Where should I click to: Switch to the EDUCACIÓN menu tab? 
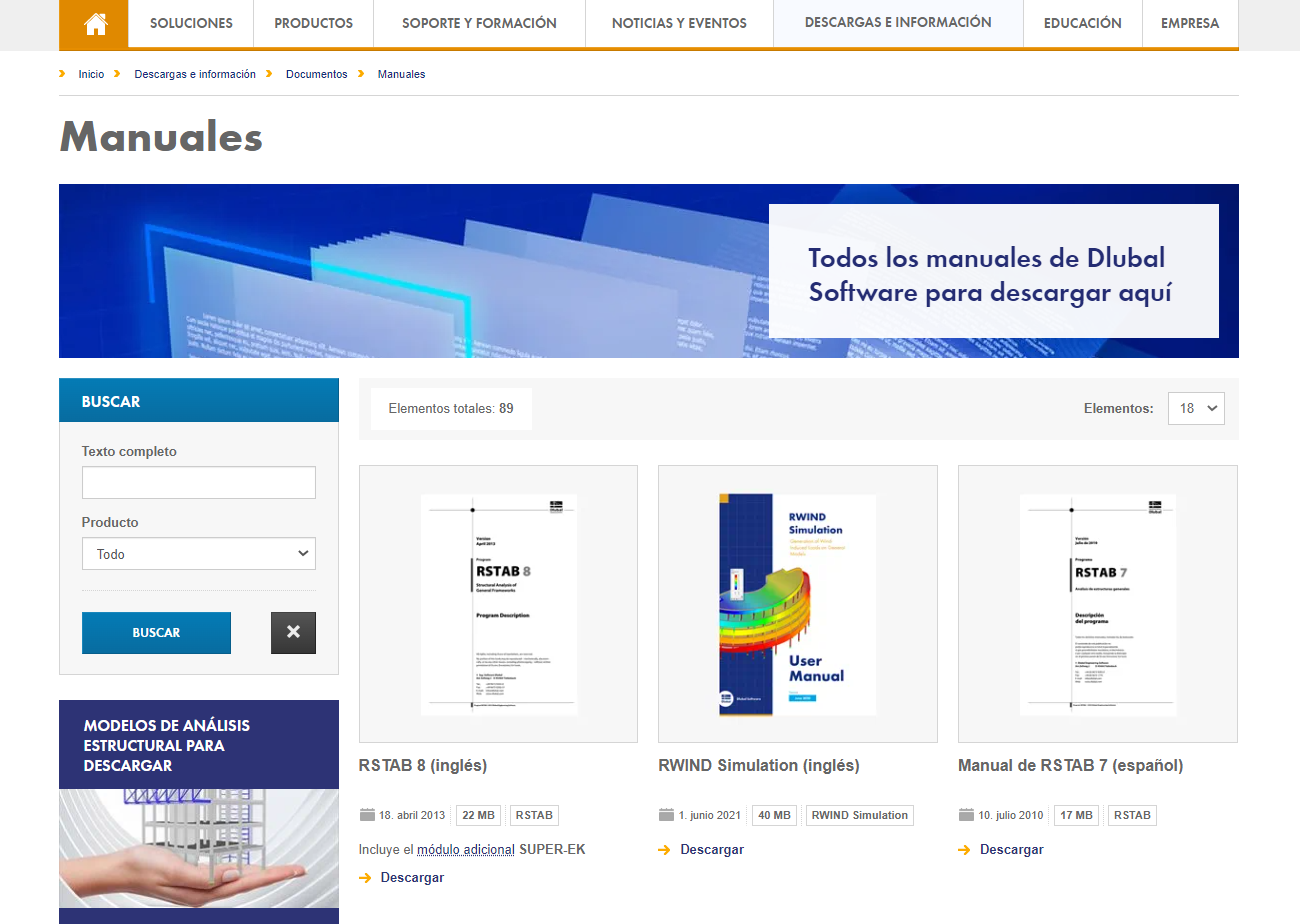click(x=1082, y=22)
